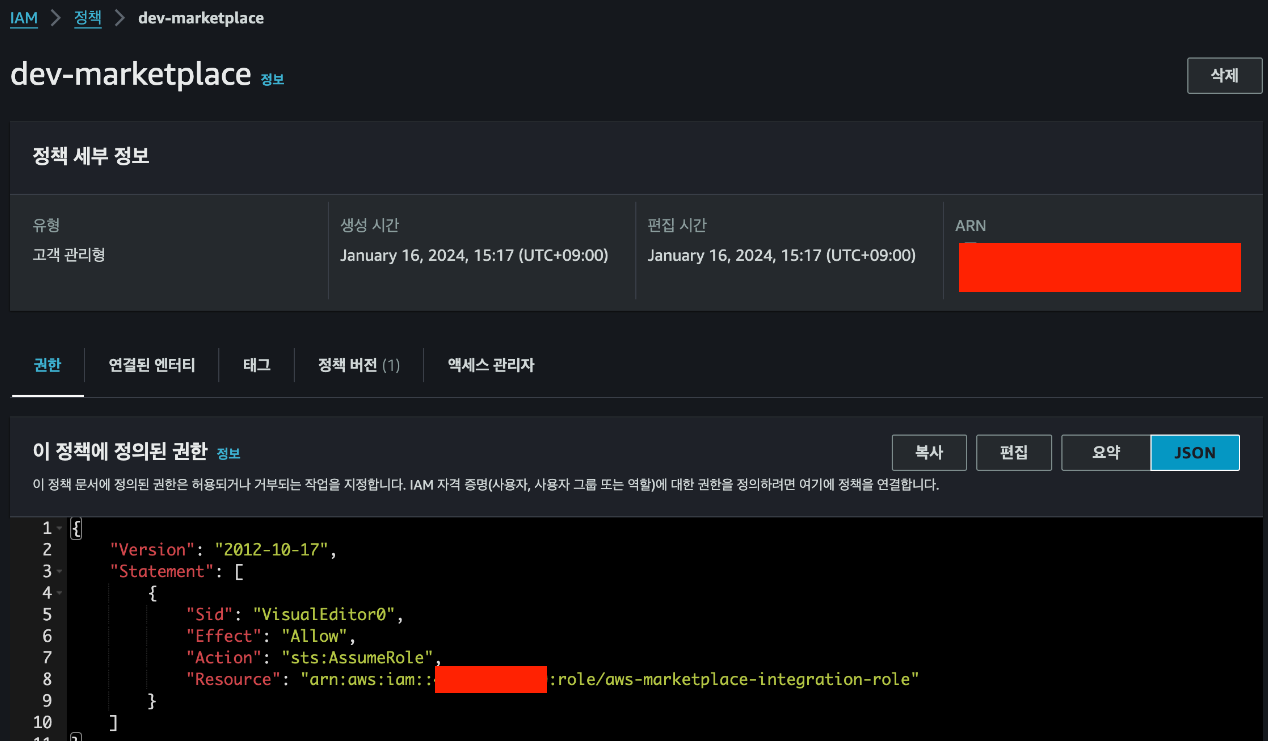Viewport: 1268px width, 741px height.
Task: Collapse the Statement array at line 3
Action: (x=60, y=571)
